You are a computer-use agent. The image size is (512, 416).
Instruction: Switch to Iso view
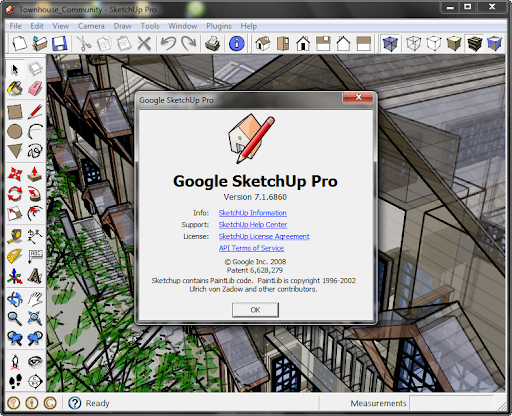coord(263,43)
